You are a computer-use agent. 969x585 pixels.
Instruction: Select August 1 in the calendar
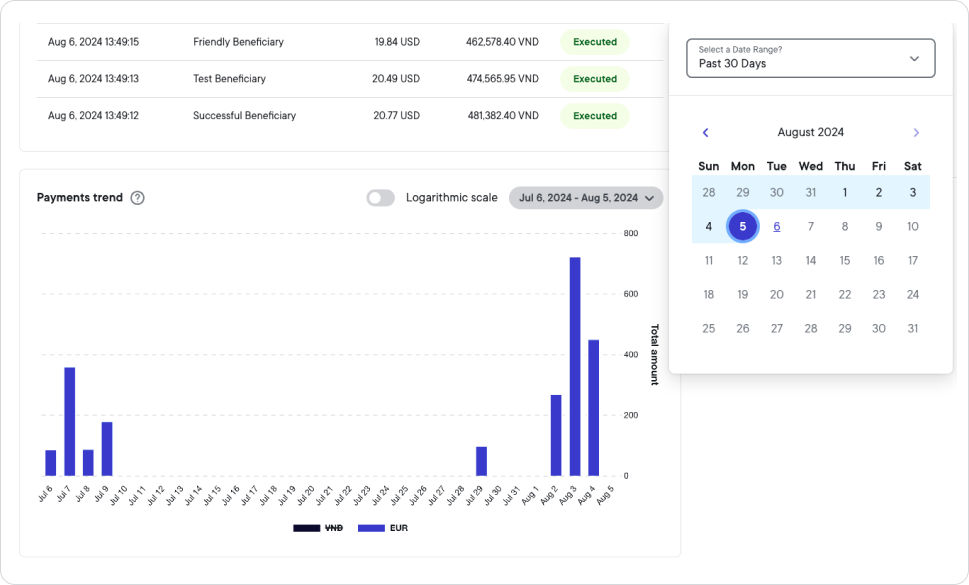(844, 192)
